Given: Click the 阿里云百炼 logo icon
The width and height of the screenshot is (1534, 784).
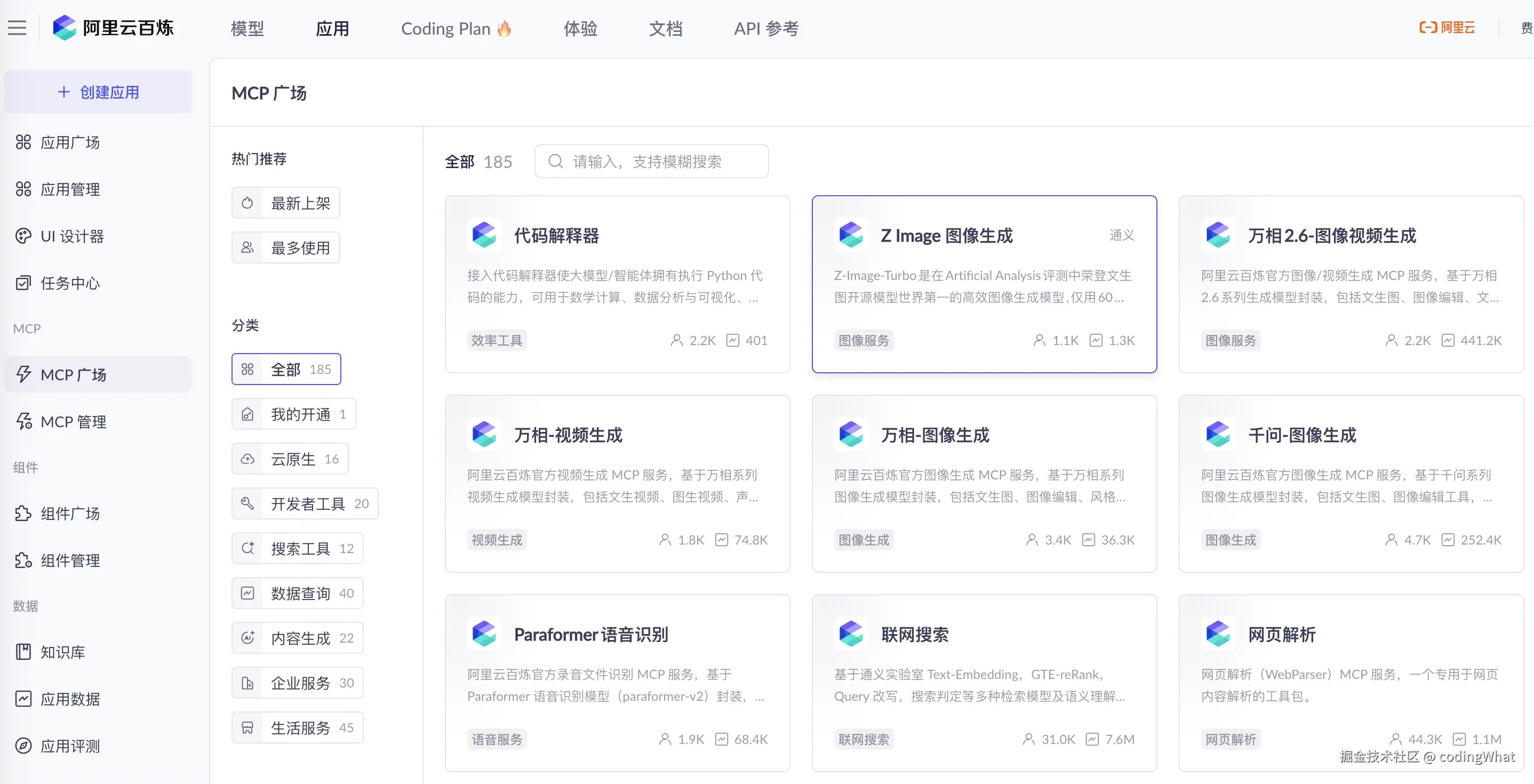Looking at the screenshot, I should [x=65, y=28].
